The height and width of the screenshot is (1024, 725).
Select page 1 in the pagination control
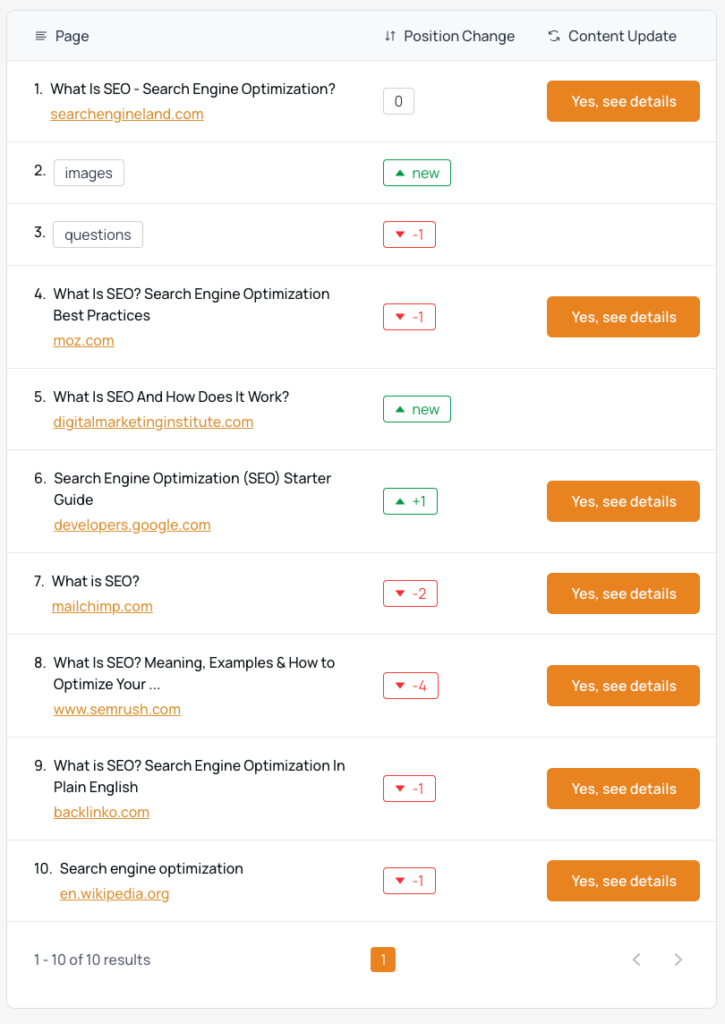pos(383,959)
